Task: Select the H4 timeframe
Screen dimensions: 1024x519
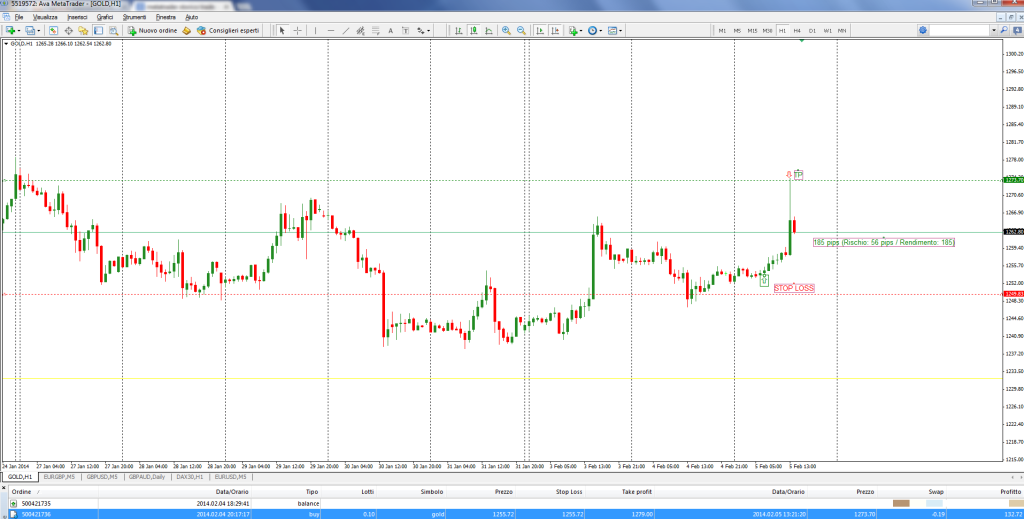Action: click(x=797, y=31)
